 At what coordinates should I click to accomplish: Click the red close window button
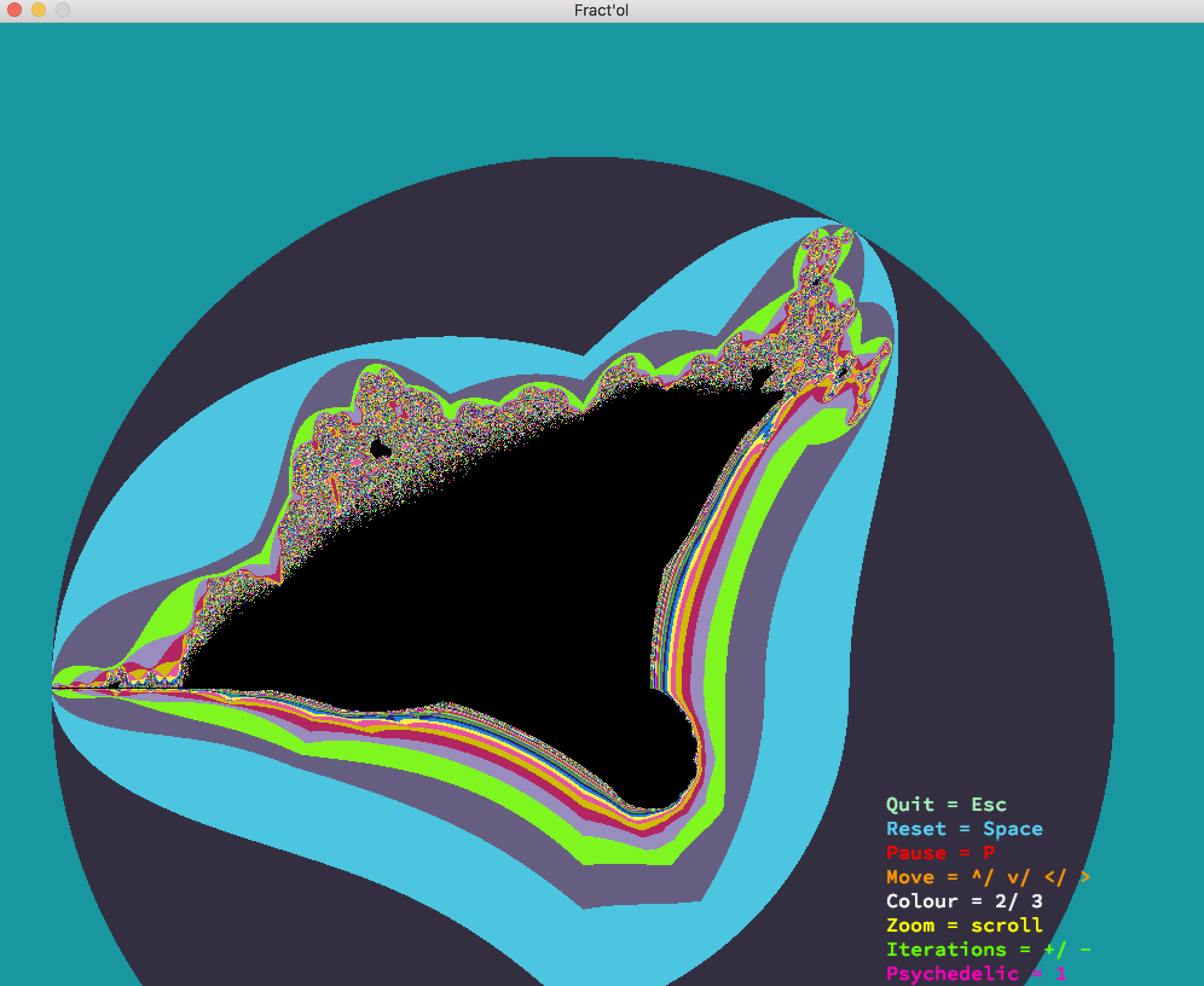[15, 10]
